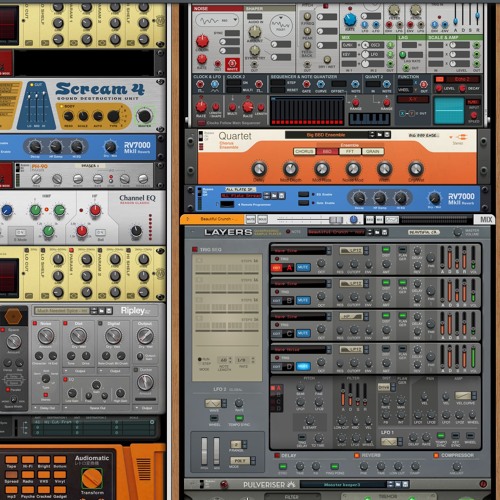Click the Quartet Dry/Wet knob
The width and height of the screenshot is (500, 500).
tap(416, 169)
